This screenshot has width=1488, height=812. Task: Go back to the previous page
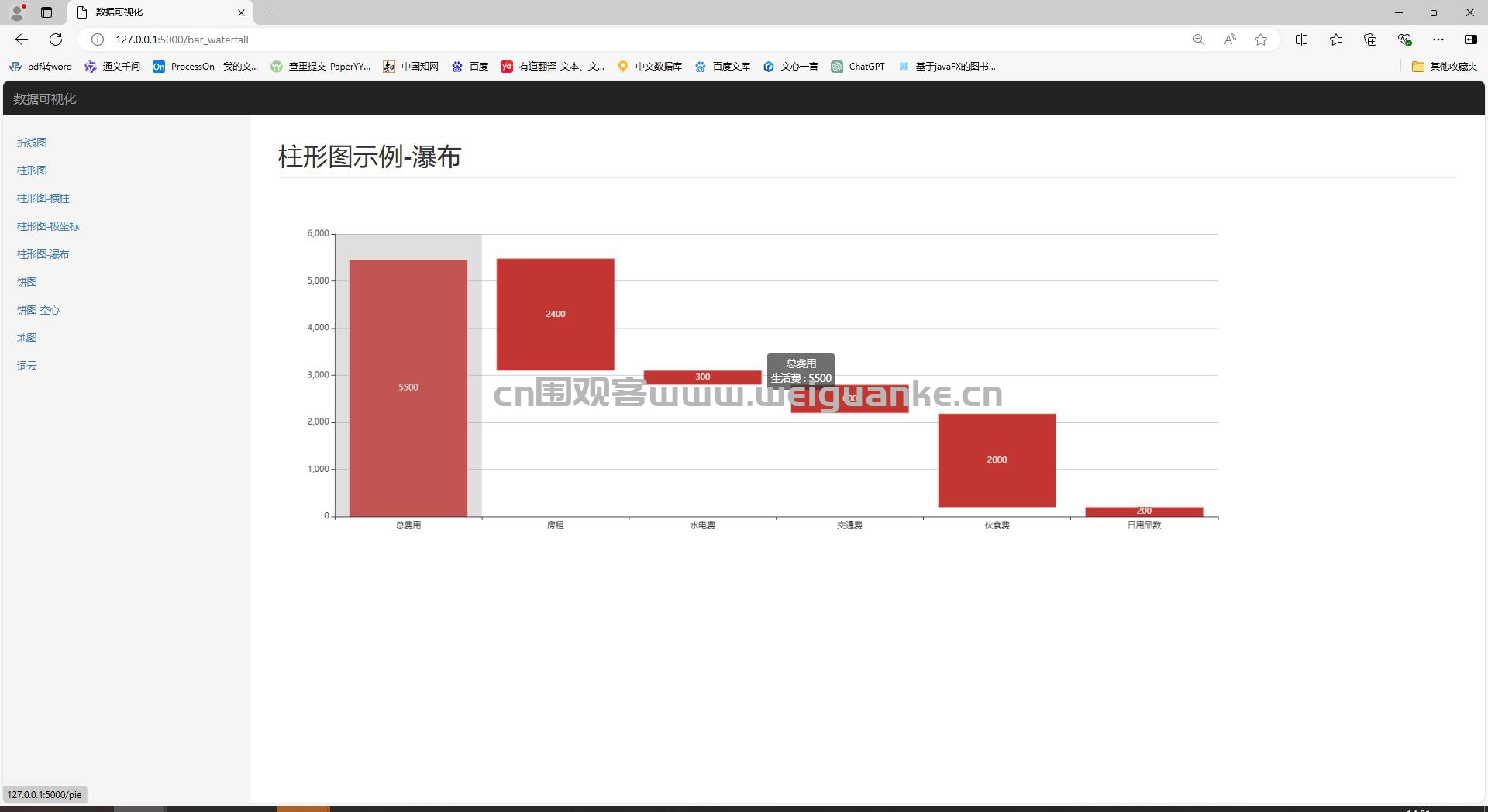point(22,40)
